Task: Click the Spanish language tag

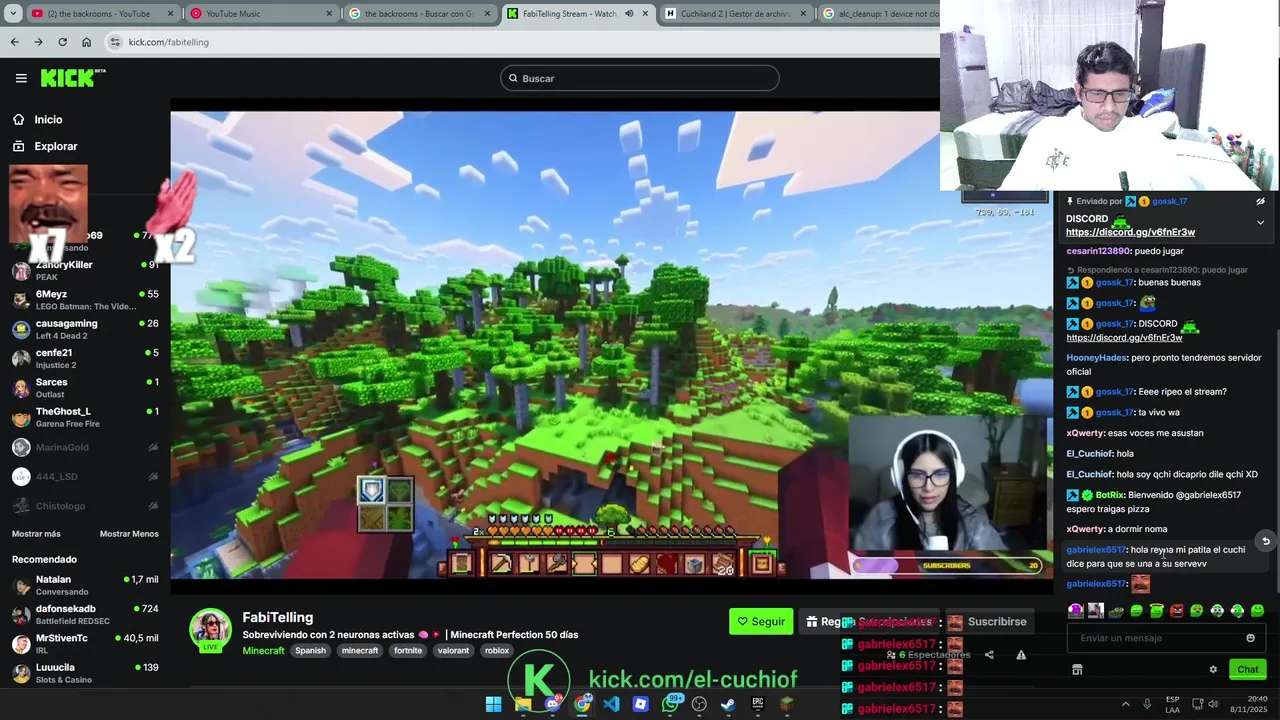Action: pyautogui.click(x=310, y=650)
